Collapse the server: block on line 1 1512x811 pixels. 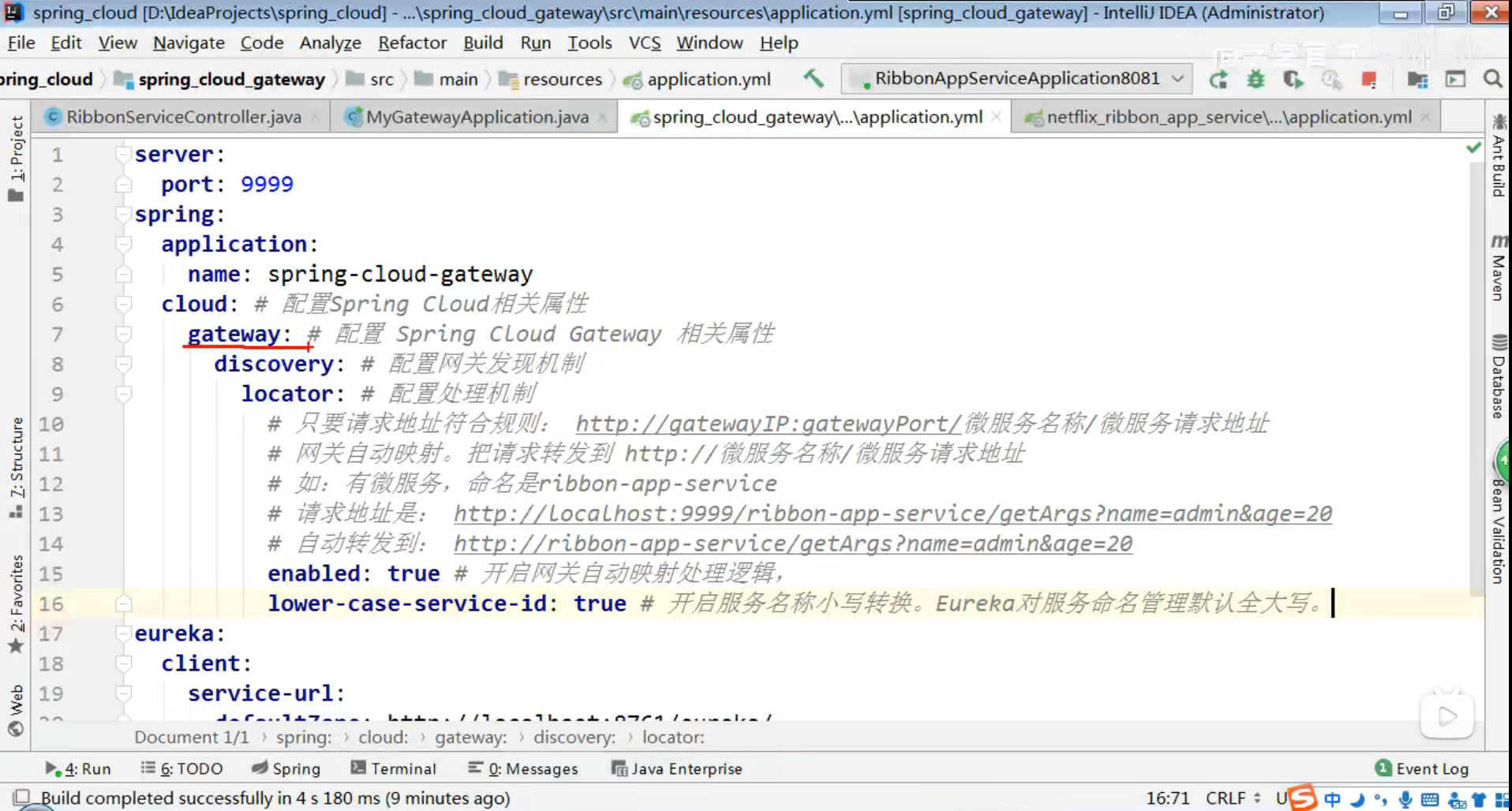click(123, 154)
